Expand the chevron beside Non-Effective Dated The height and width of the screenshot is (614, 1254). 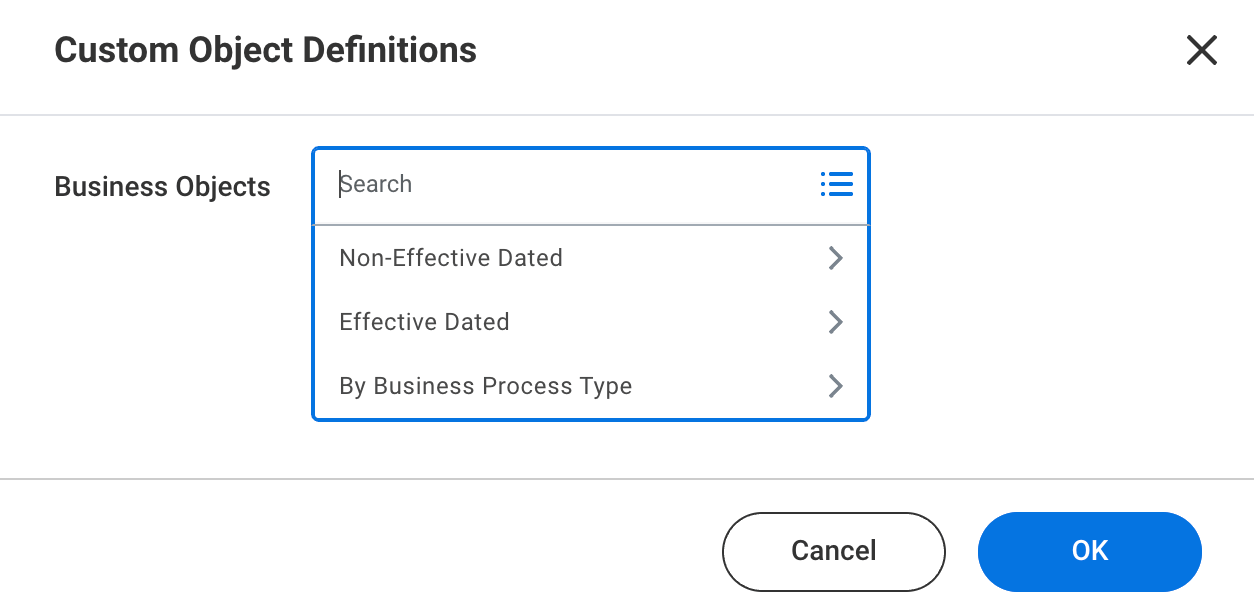point(836,258)
